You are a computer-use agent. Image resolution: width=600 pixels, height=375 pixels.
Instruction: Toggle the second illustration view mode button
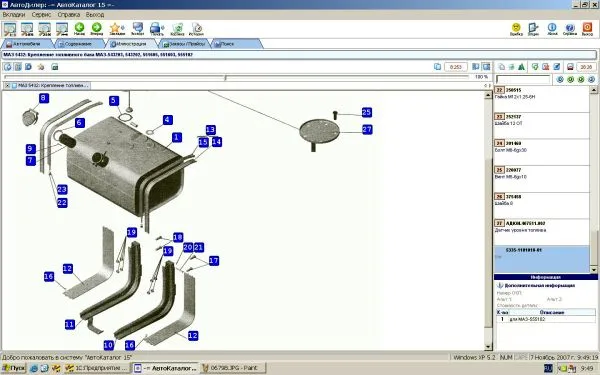point(18,67)
